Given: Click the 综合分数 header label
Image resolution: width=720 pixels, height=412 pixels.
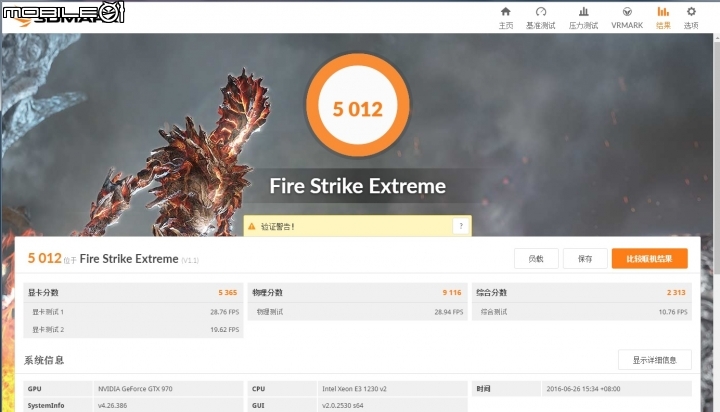Looking at the screenshot, I should click(x=491, y=293).
